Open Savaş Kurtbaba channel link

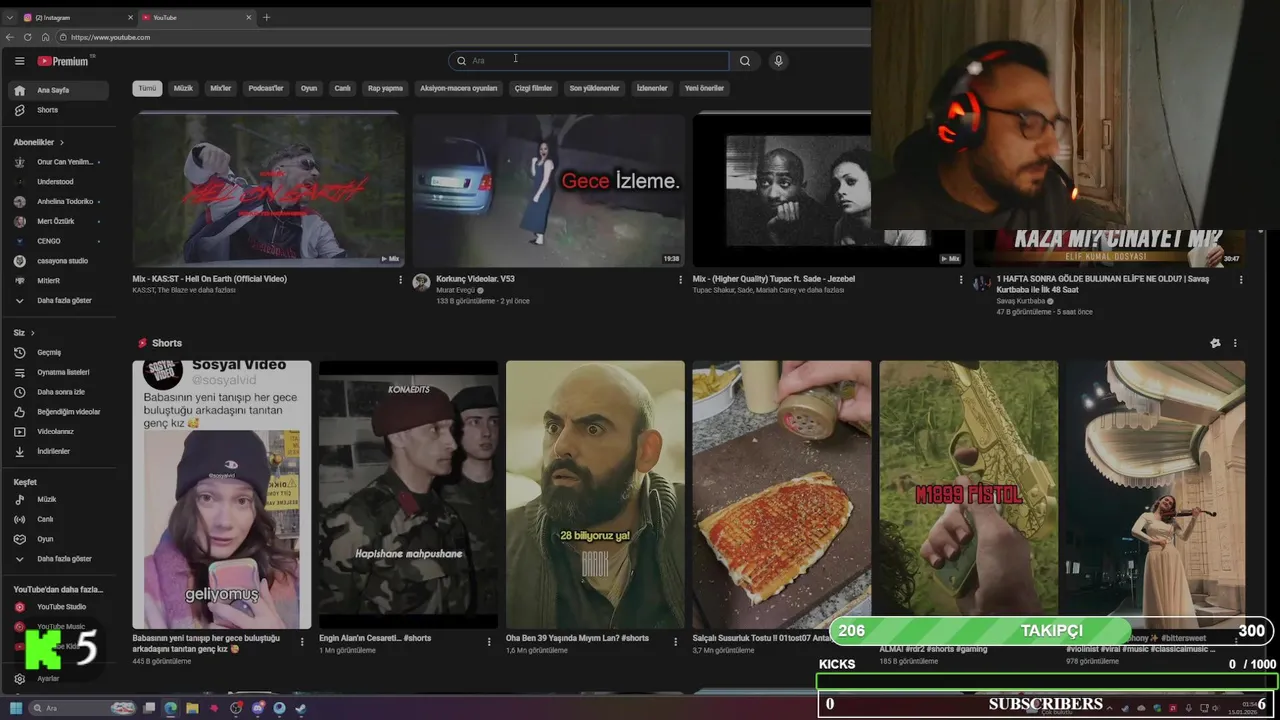pyautogui.click(x=1020, y=301)
